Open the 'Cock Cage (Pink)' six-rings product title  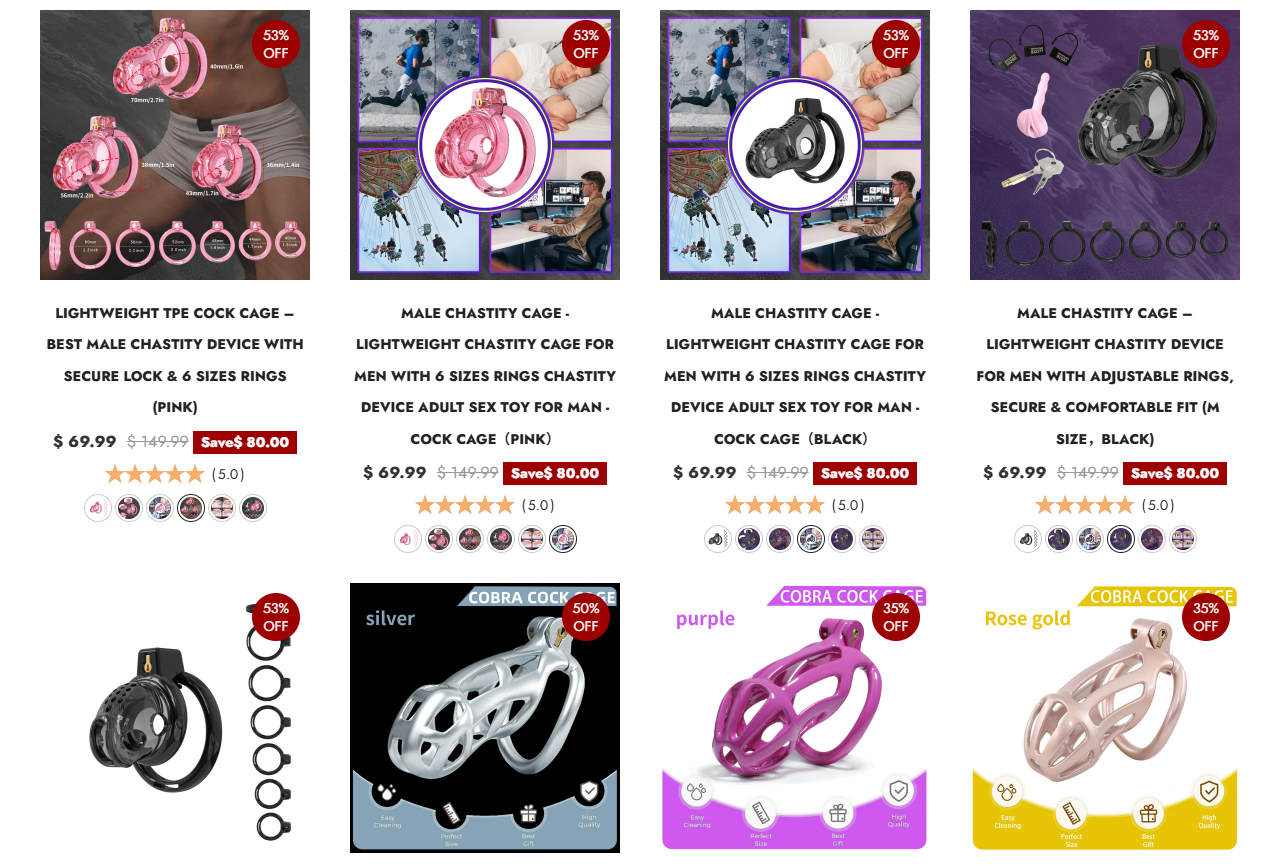(x=485, y=376)
